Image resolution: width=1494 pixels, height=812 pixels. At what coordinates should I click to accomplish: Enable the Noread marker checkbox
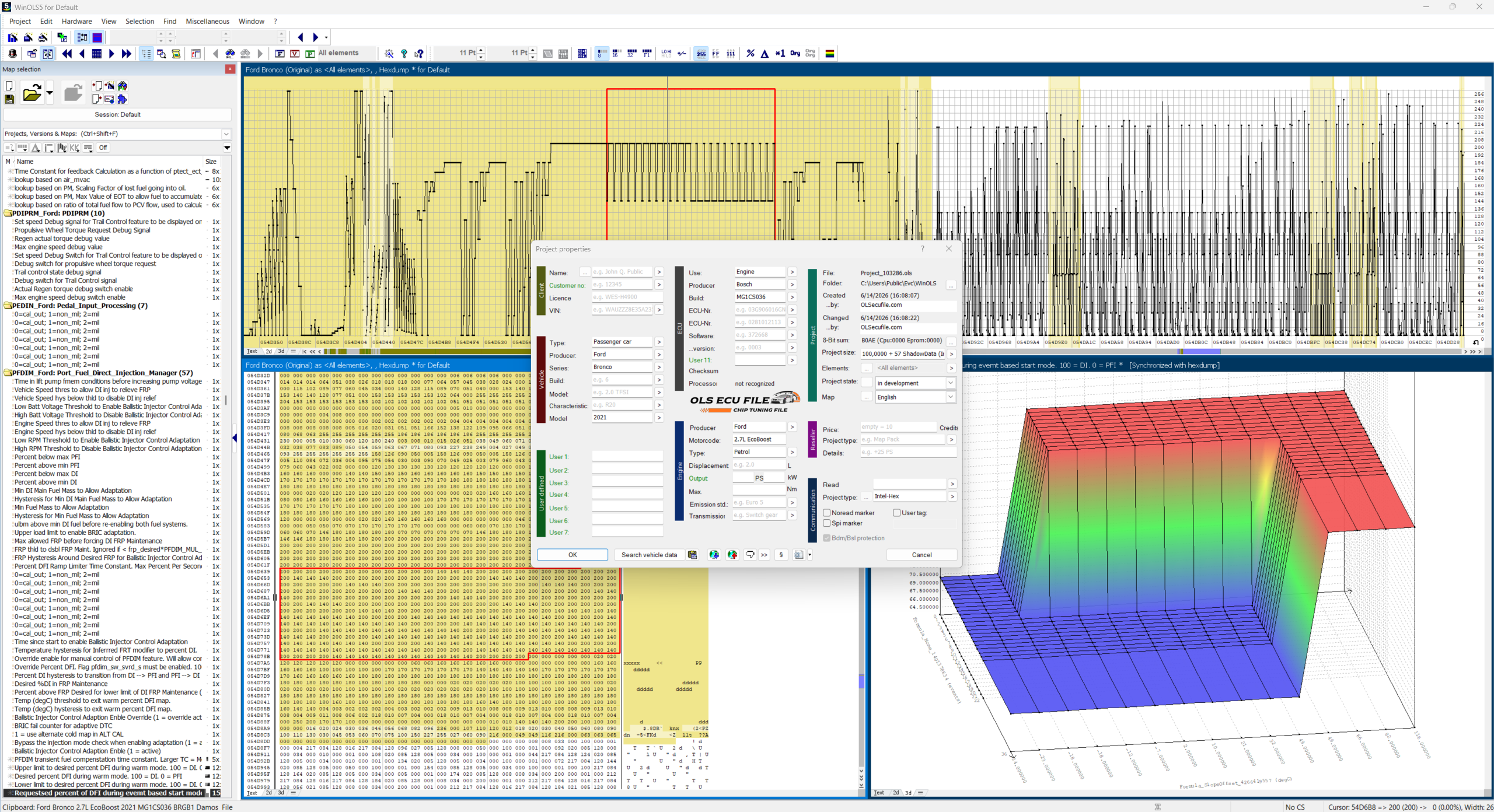point(827,513)
